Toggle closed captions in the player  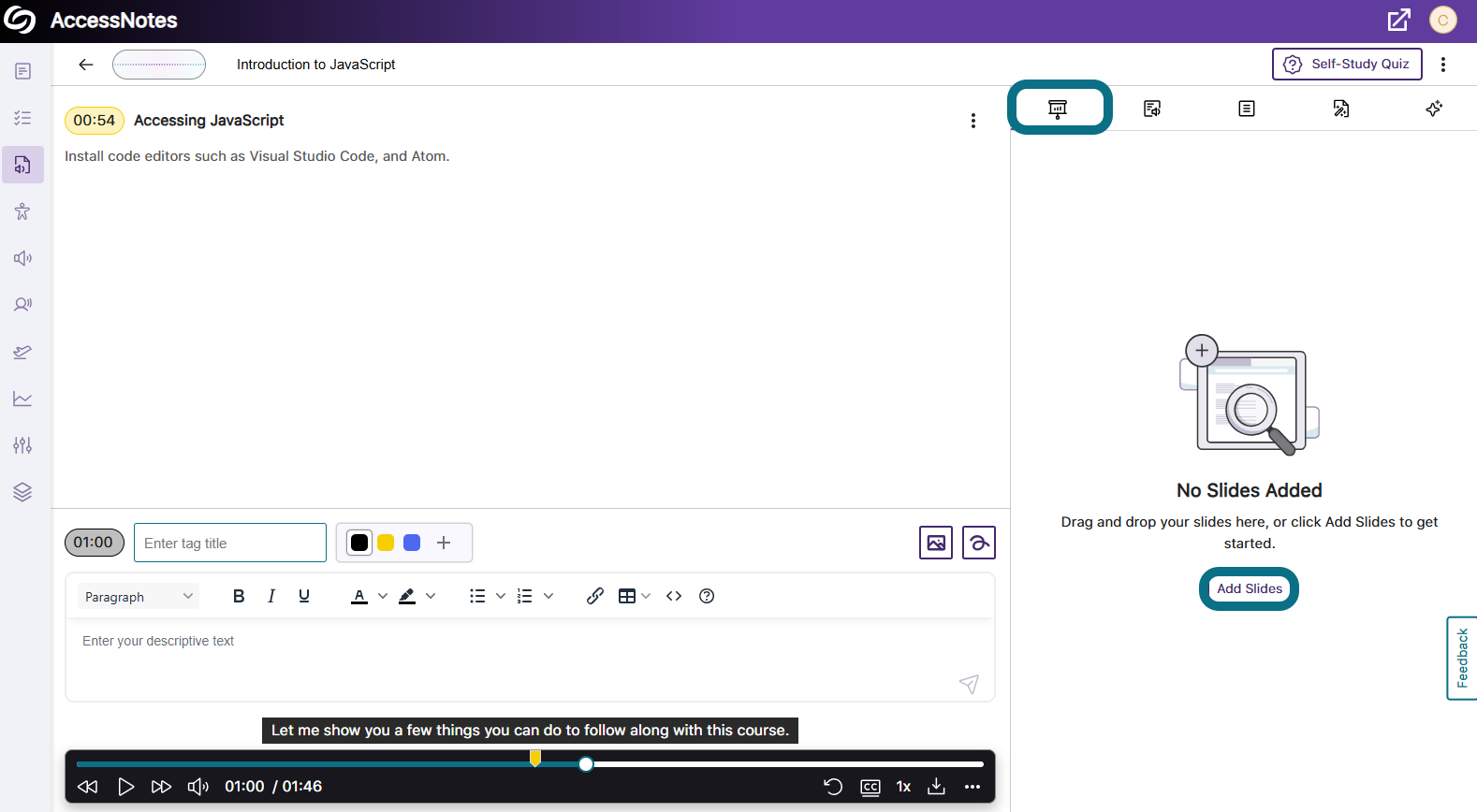(x=870, y=787)
